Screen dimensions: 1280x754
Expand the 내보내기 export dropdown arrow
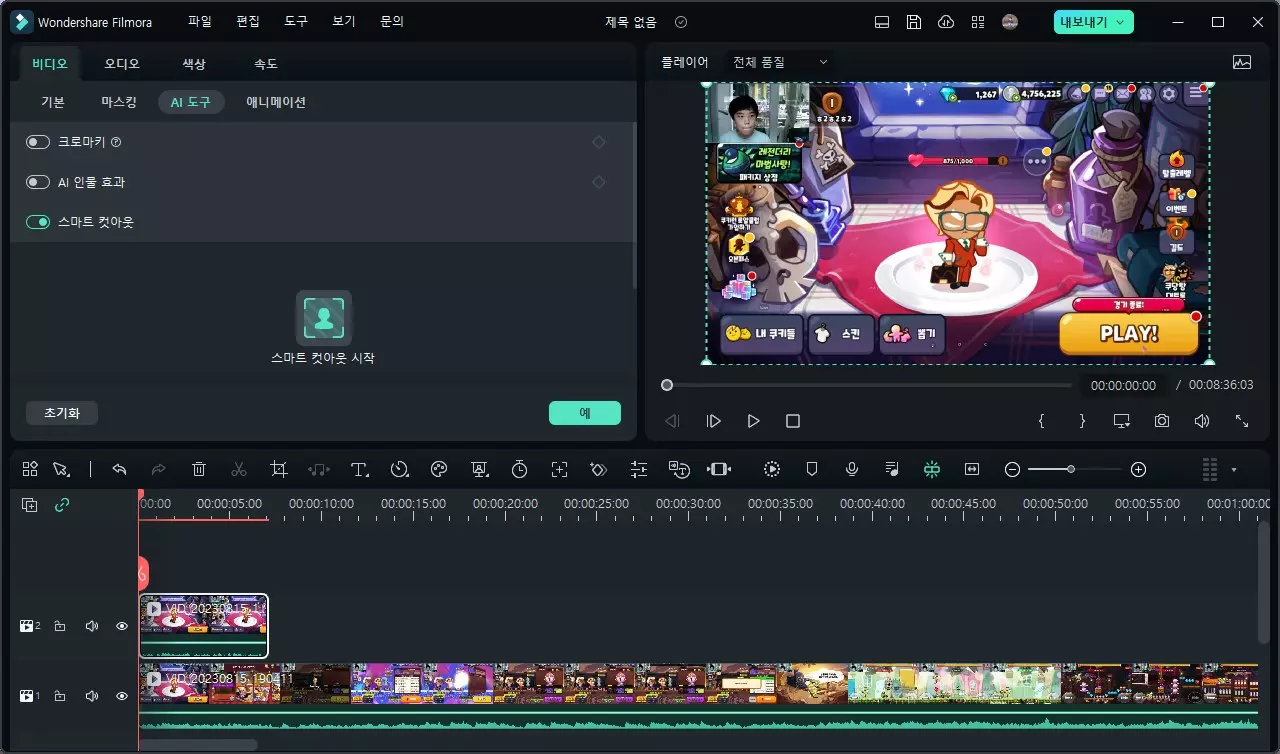[1120, 22]
